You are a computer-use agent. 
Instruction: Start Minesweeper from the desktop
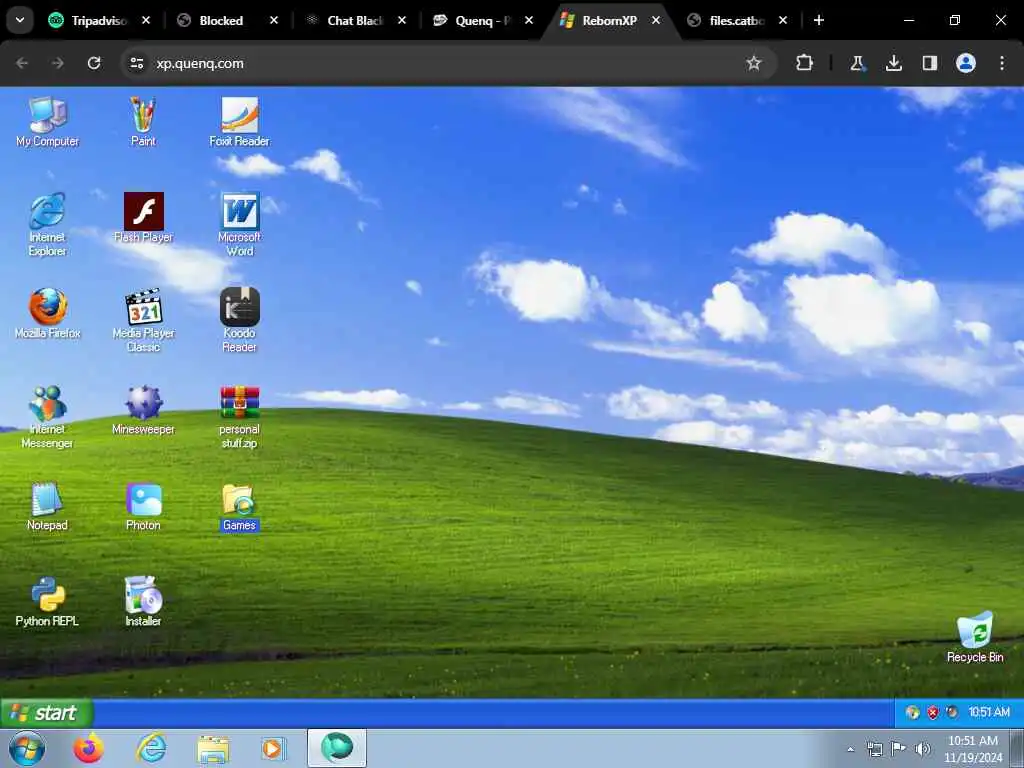tap(143, 409)
